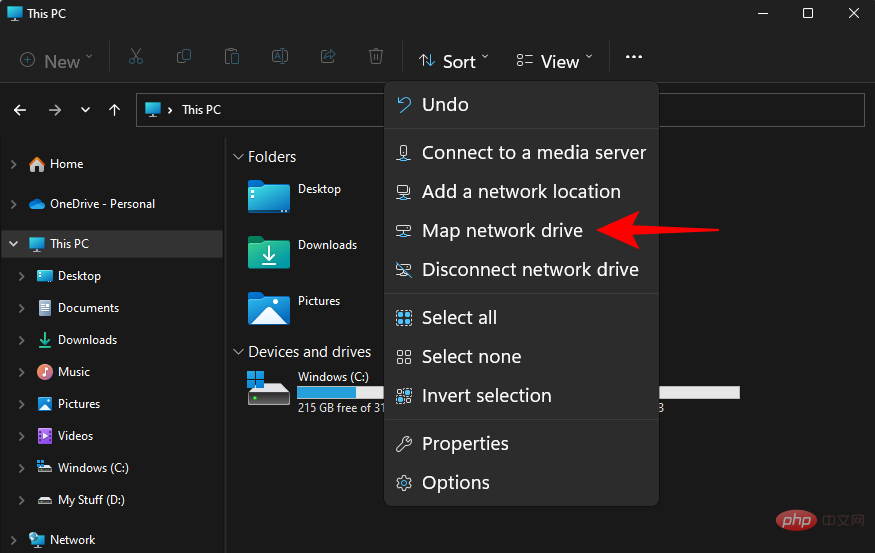This screenshot has width=875, height=553.
Task: Choose Select none from menu
Action: click(x=521, y=357)
